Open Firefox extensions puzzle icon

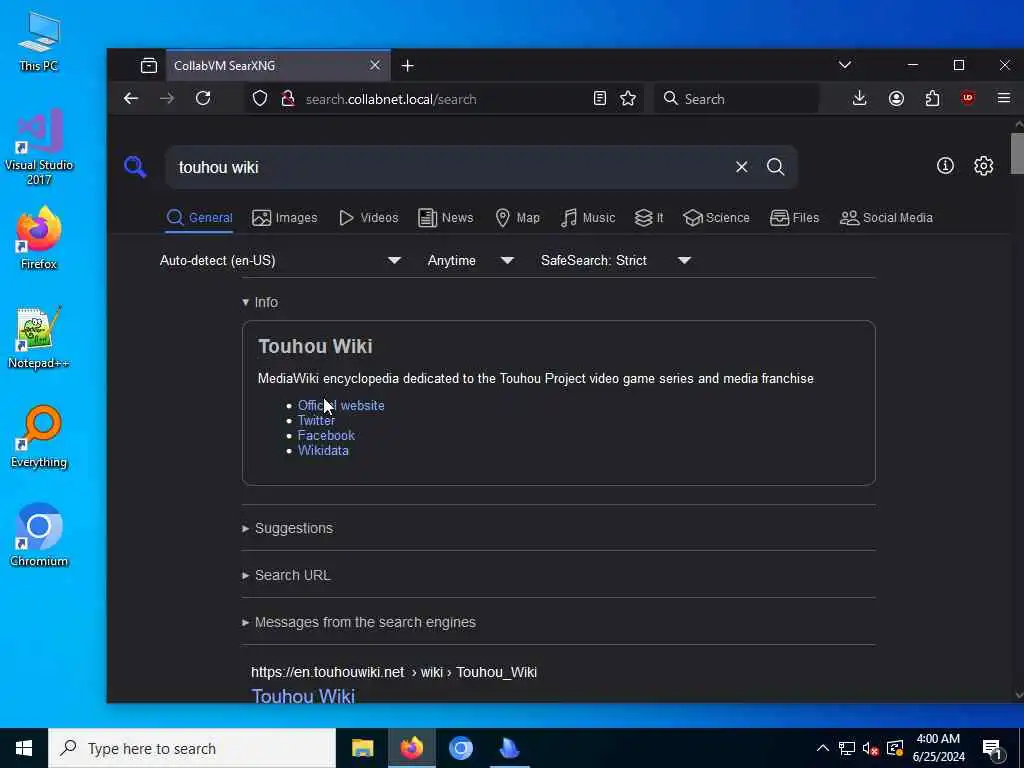coord(933,99)
